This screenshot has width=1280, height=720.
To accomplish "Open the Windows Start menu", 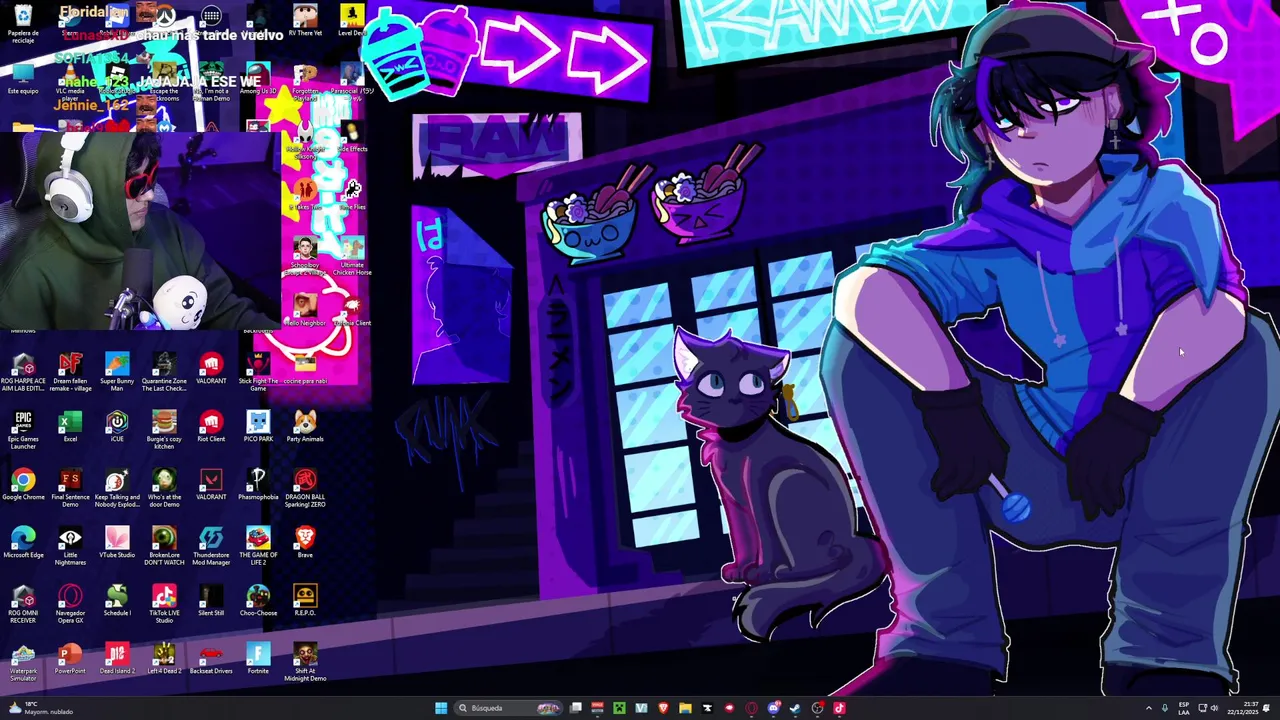I will (x=441, y=708).
